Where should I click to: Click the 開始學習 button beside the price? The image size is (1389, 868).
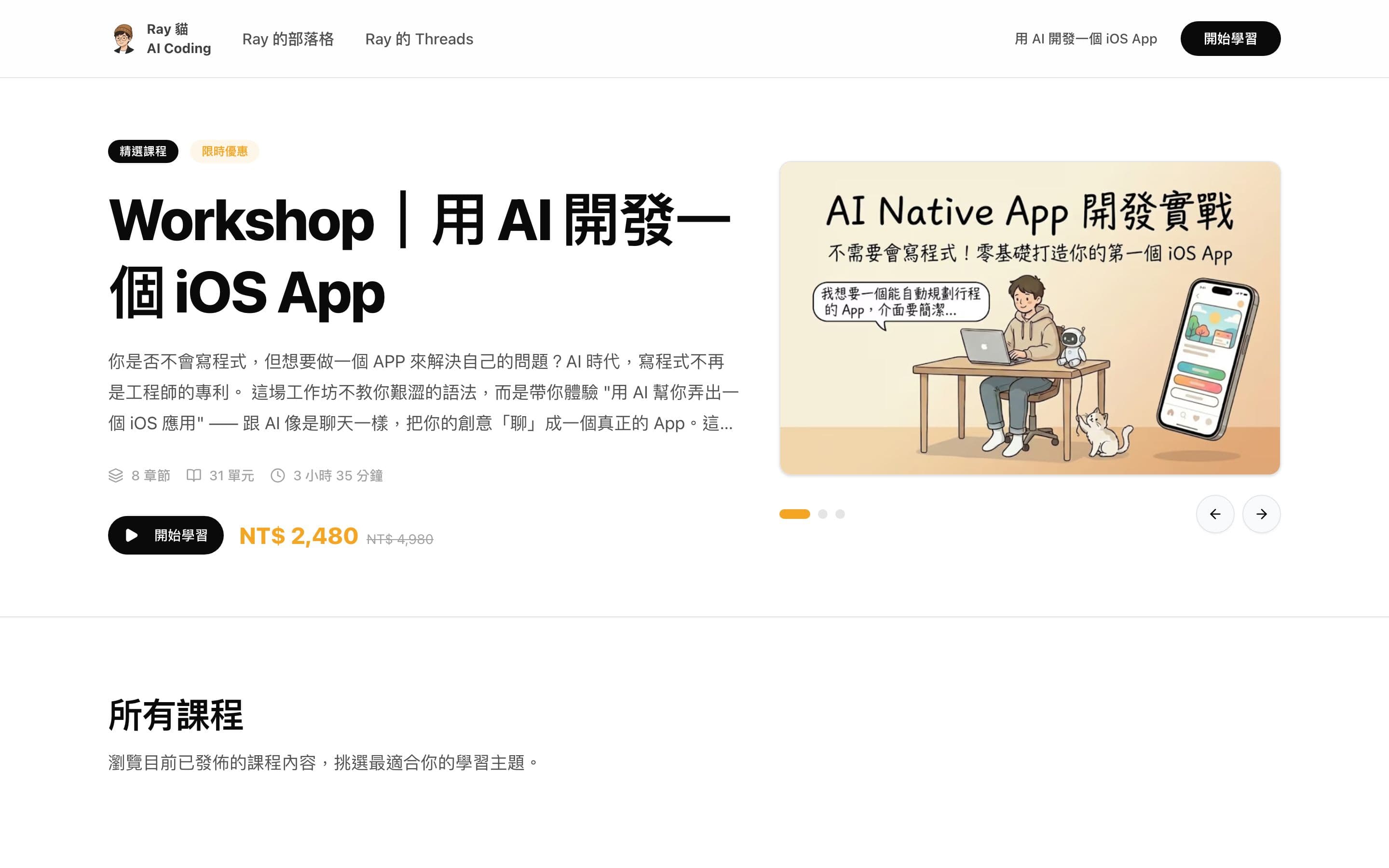click(x=166, y=535)
